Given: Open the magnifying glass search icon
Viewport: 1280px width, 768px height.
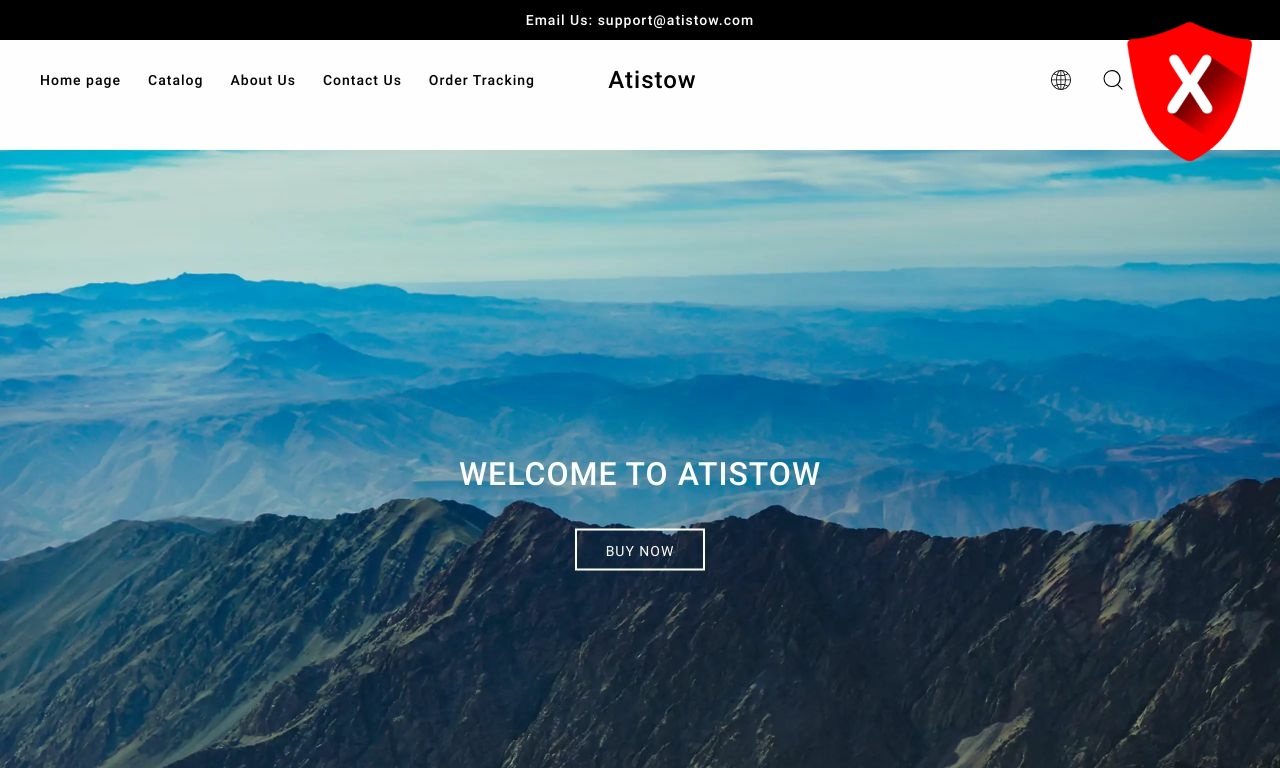Looking at the screenshot, I should click(x=1113, y=80).
